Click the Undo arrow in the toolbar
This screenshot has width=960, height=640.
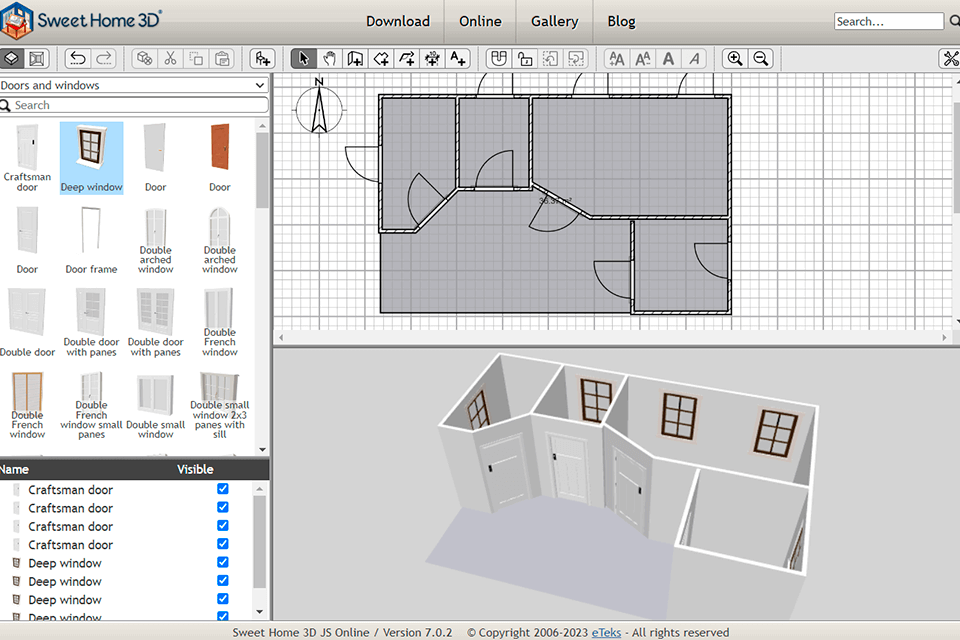pyautogui.click(x=77, y=59)
